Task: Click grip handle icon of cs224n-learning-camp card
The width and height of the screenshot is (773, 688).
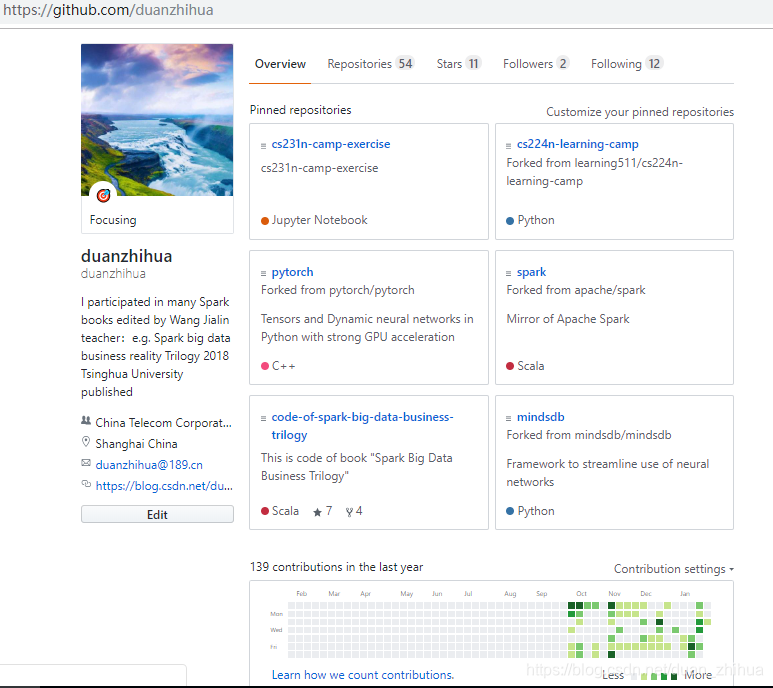Action: 508,146
